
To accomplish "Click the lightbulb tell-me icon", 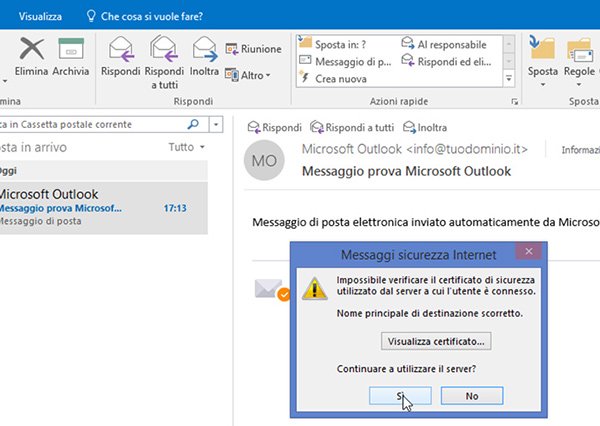I will click(91, 16).
